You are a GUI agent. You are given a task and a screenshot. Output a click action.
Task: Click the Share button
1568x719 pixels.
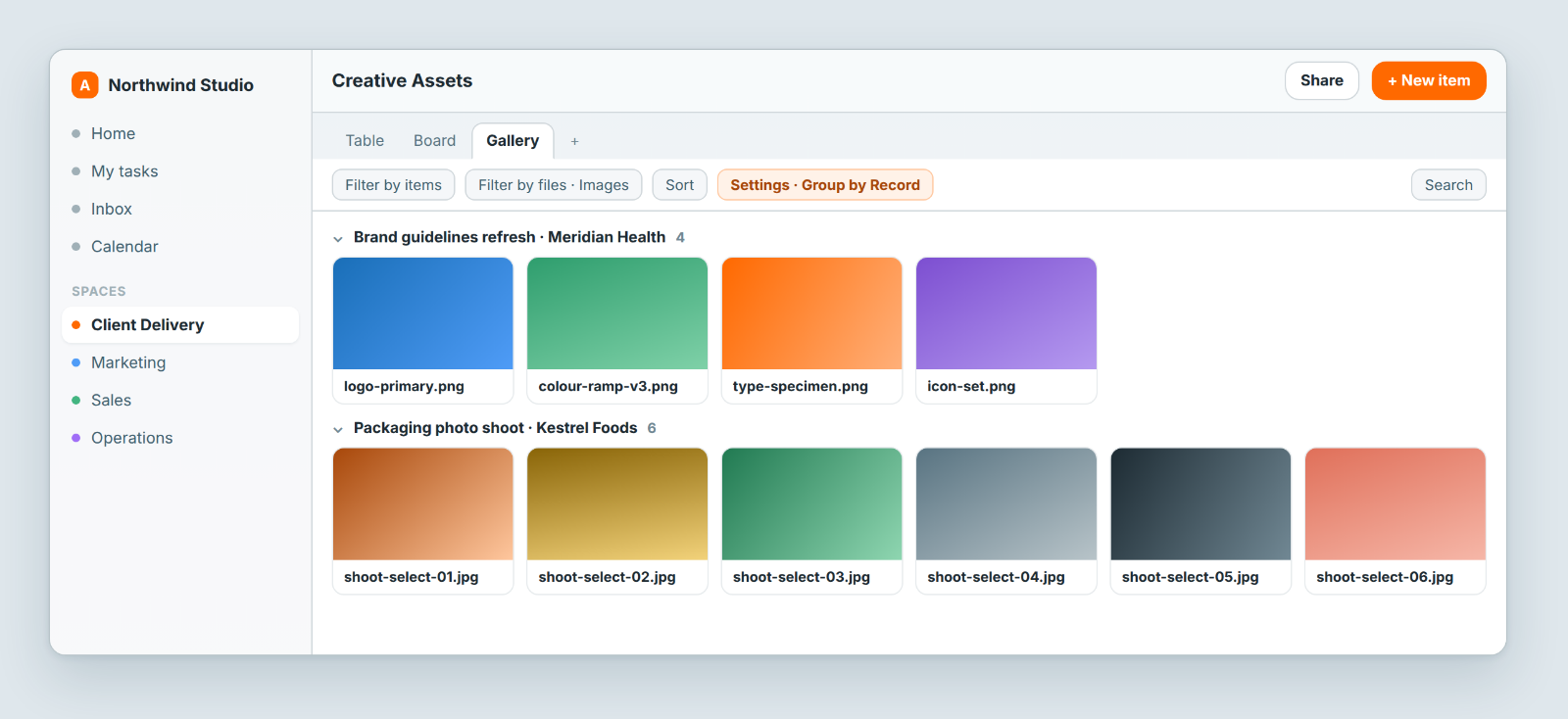point(1322,80)
